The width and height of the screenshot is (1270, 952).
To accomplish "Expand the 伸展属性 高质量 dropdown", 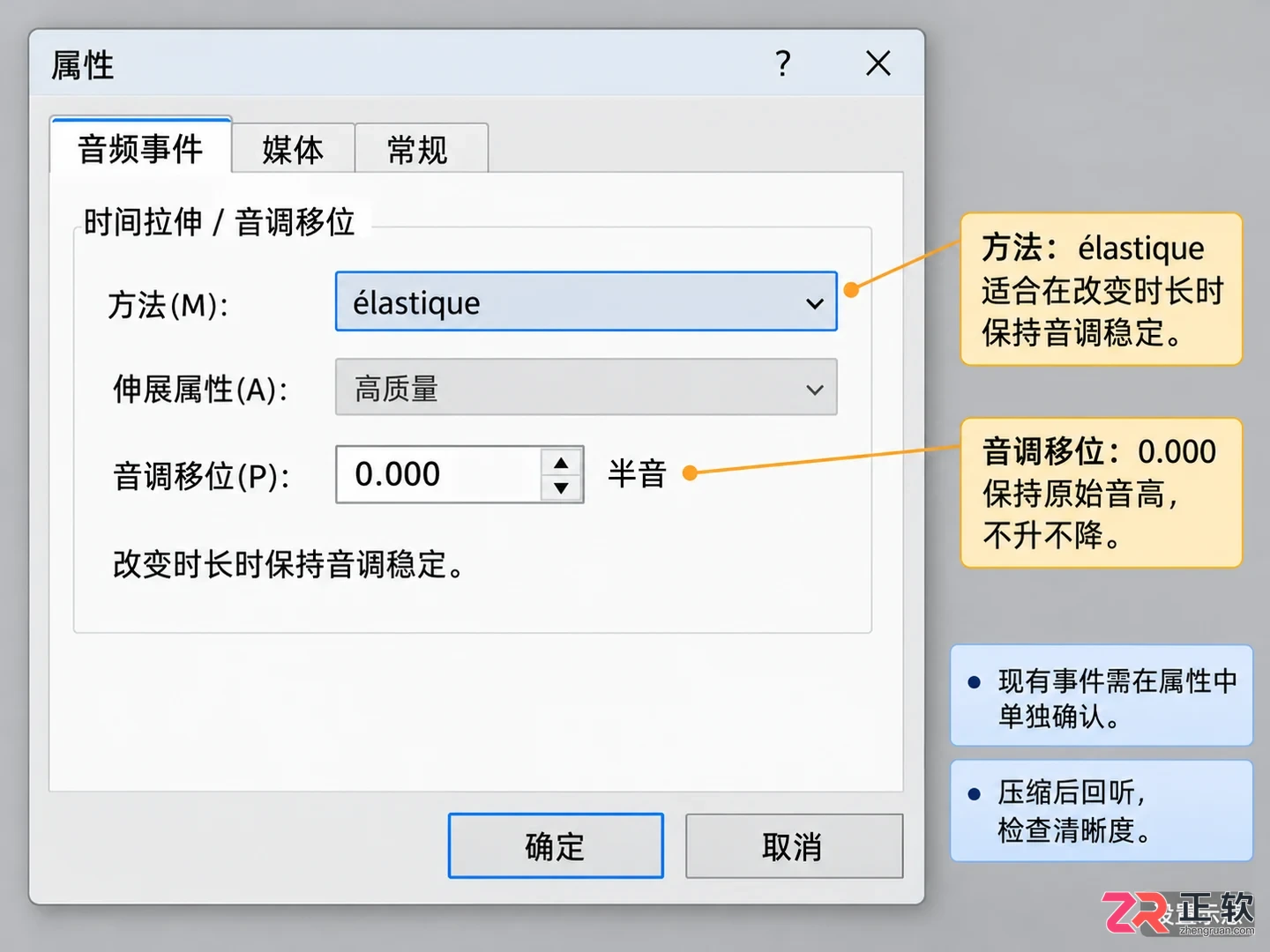I will 586,388.
